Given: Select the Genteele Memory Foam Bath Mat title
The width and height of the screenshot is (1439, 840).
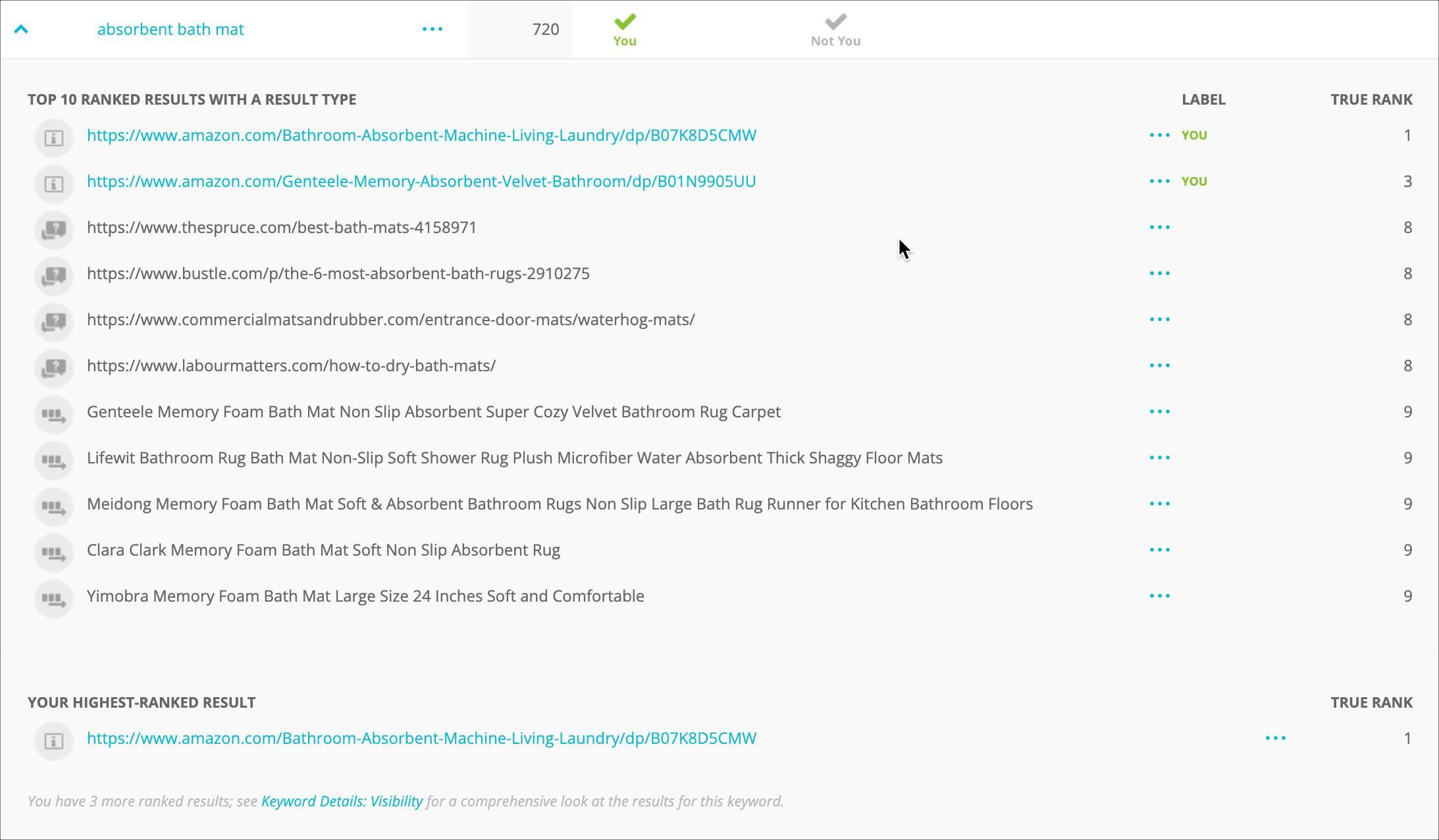Looking at the screenshot, I should click(434, 411).
